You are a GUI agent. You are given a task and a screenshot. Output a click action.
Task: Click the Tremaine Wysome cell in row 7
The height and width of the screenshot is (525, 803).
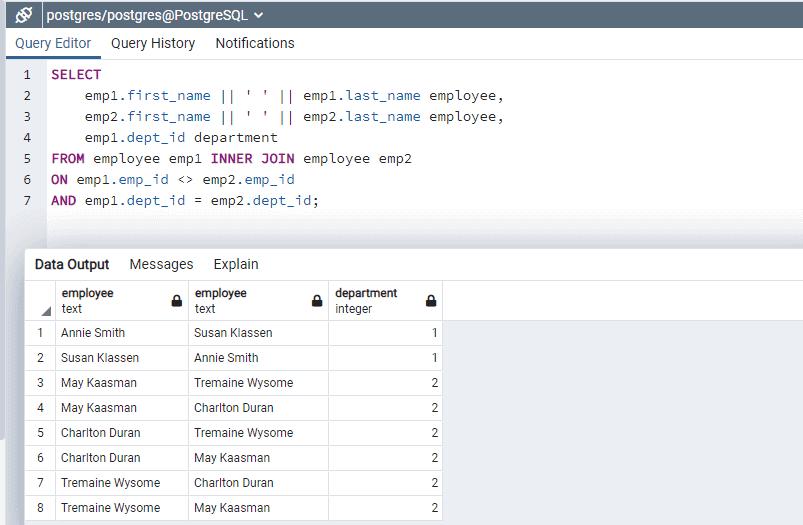click(110, 483)
